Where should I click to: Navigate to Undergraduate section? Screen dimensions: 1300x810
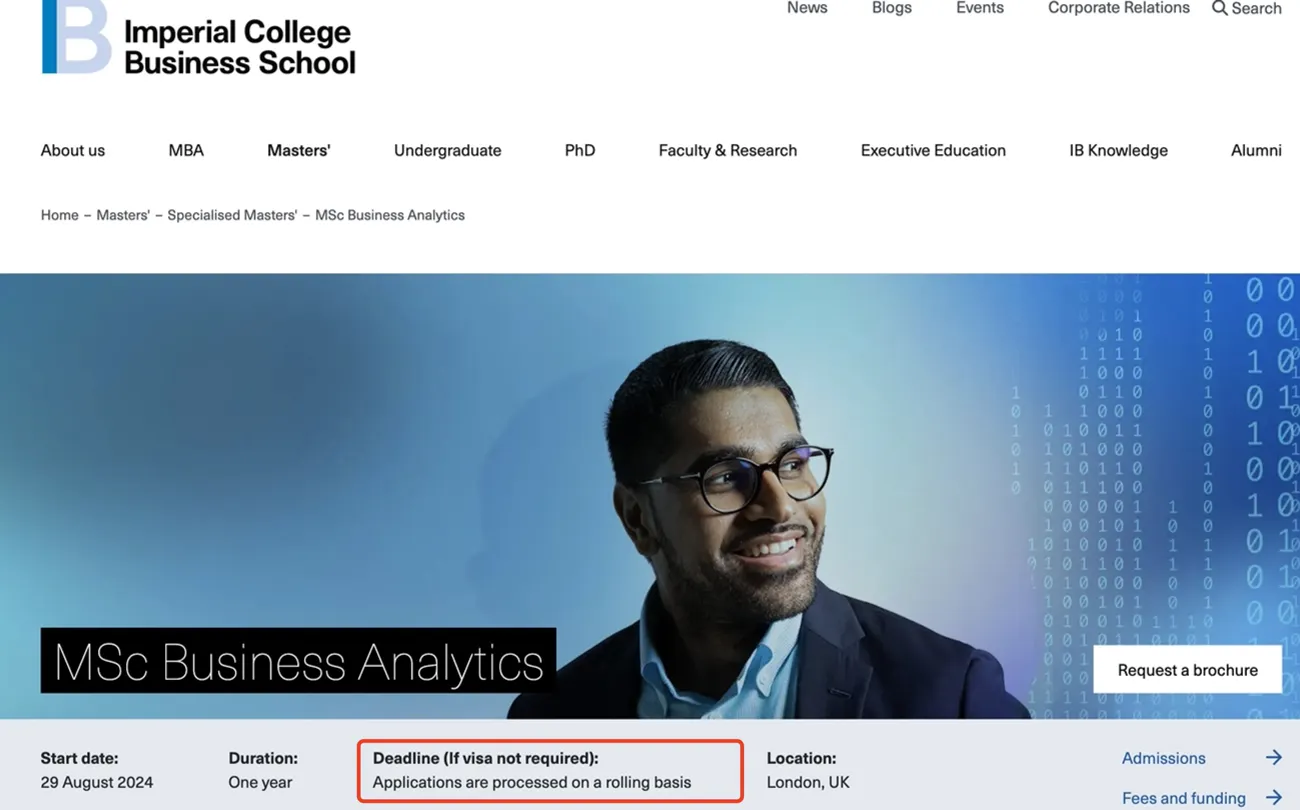[447, 150]
